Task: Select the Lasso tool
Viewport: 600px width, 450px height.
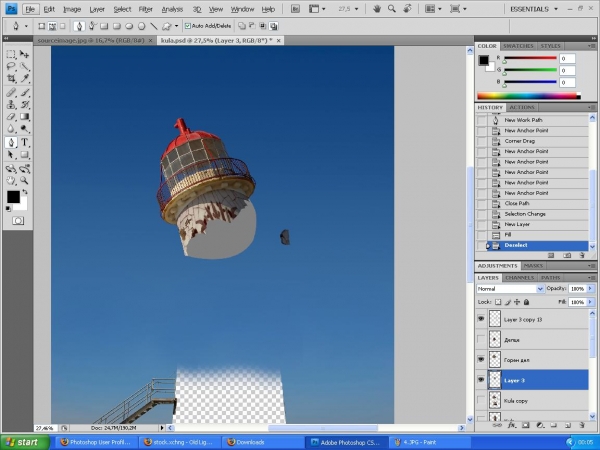Action: [x=11, y=67]
